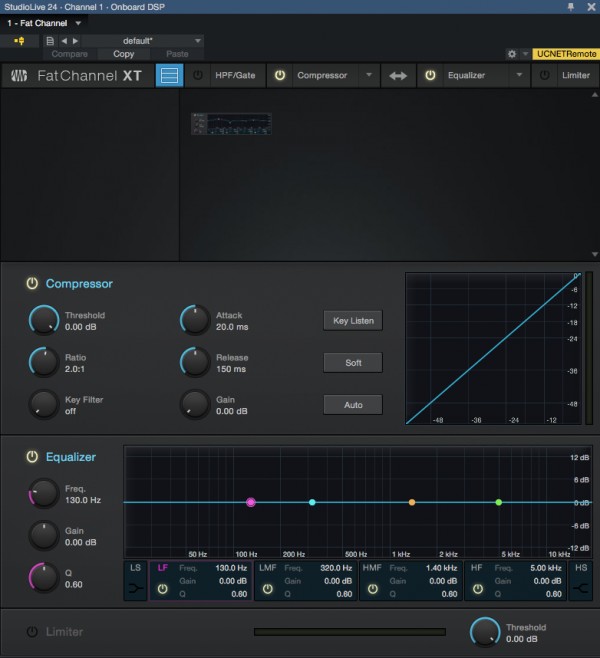Select next preset arrow

tap(75, 41)
